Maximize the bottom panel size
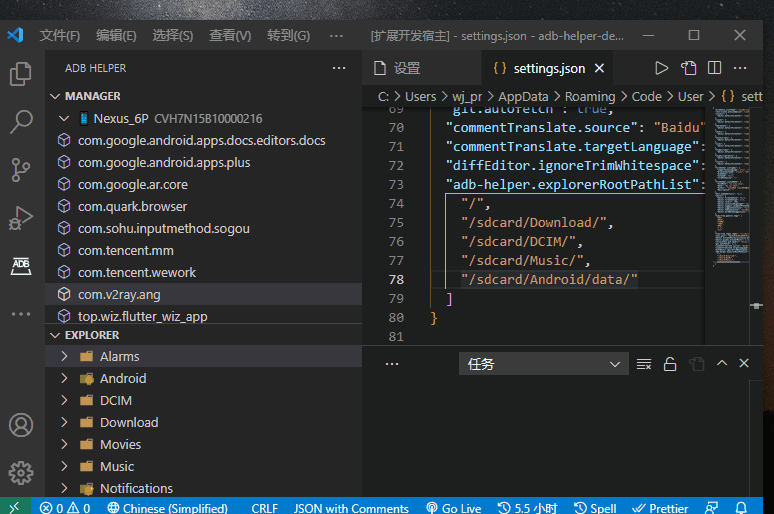The height and width of the screenshot is (514, 774). [722, 363]
